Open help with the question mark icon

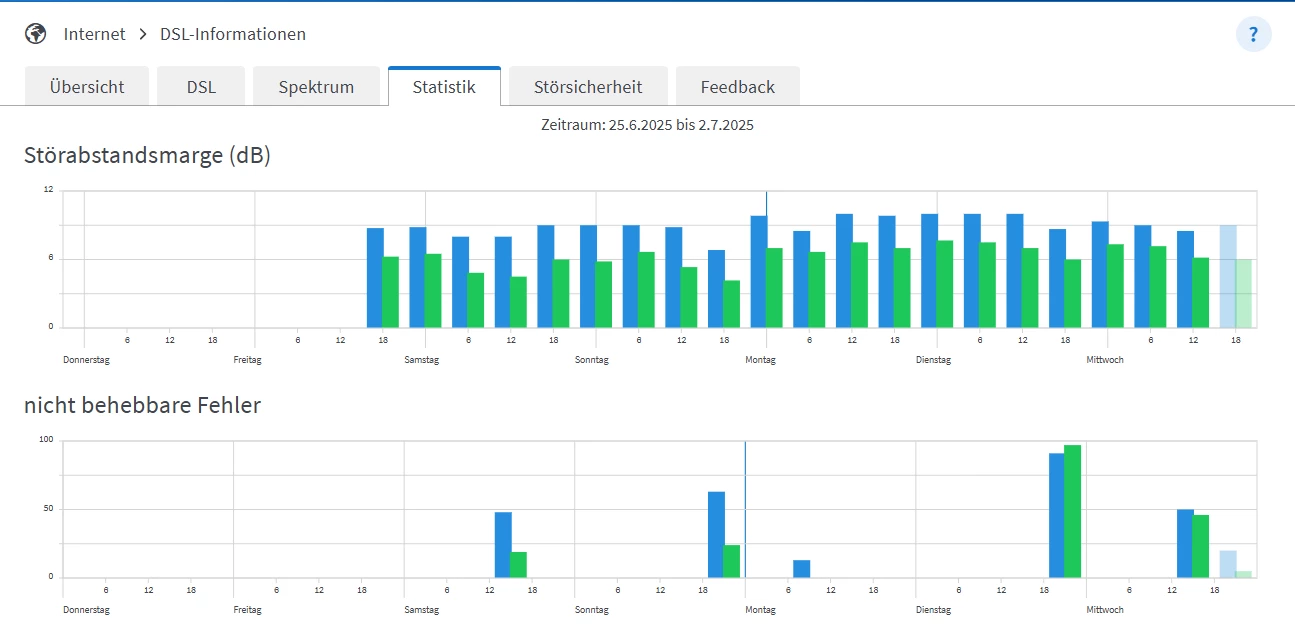point(1253,34)
